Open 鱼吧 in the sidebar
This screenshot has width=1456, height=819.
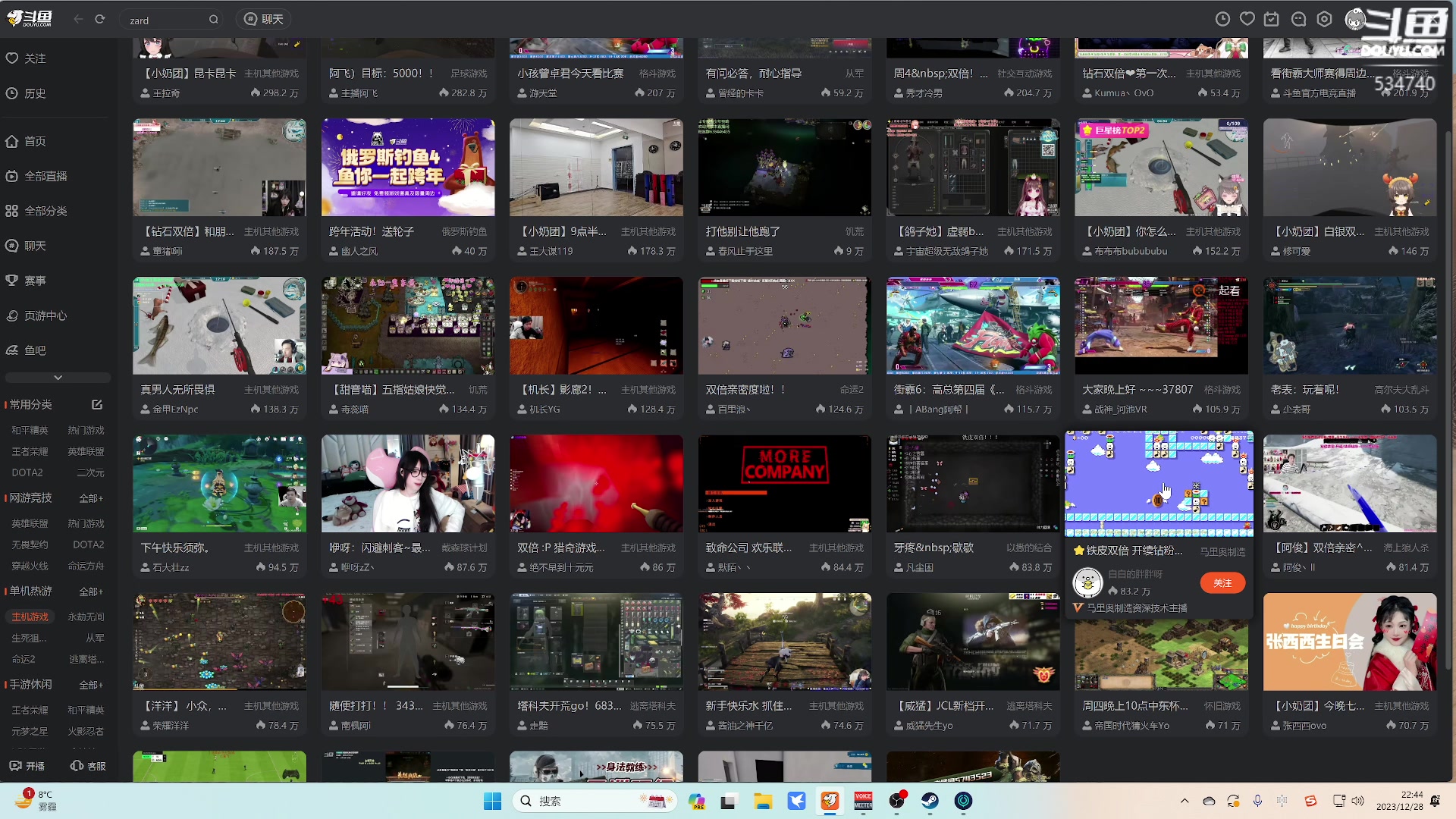click(x=26, y=350)
